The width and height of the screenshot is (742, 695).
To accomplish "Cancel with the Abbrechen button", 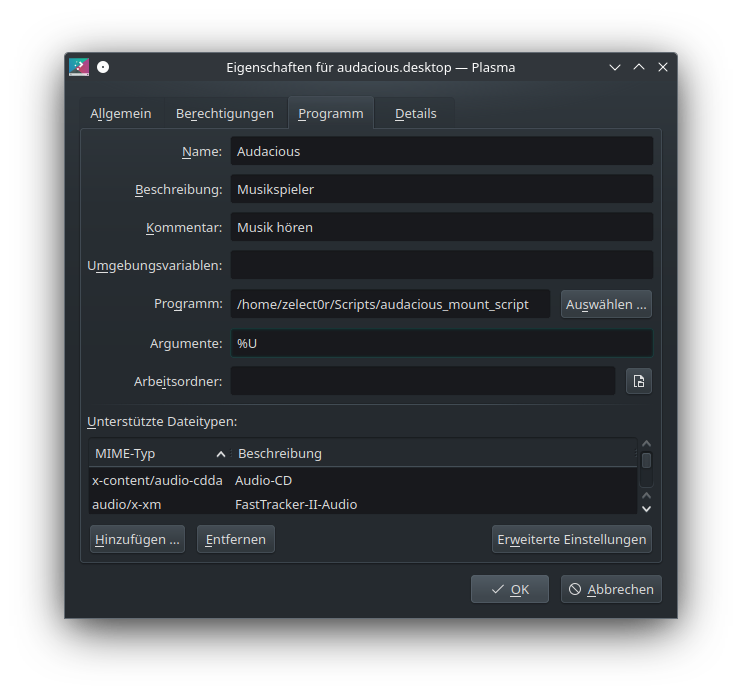I will click(611, 589).
